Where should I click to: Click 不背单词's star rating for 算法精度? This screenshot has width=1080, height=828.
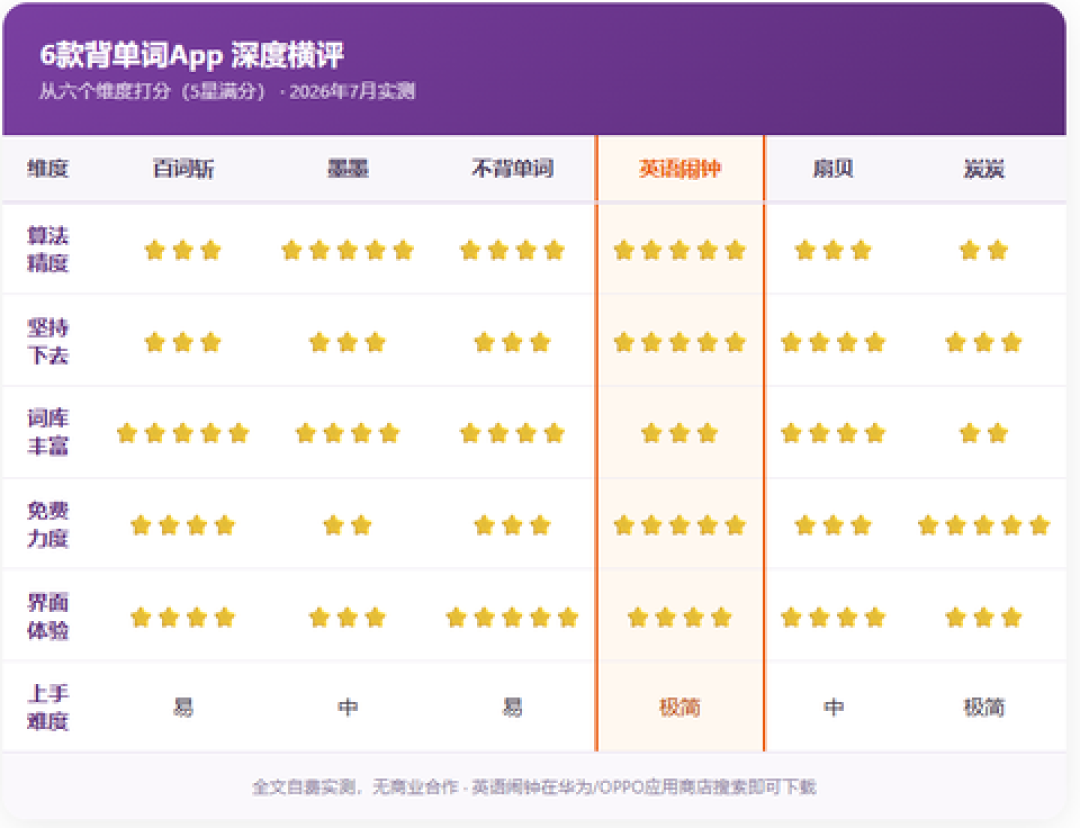click(512, 250)
